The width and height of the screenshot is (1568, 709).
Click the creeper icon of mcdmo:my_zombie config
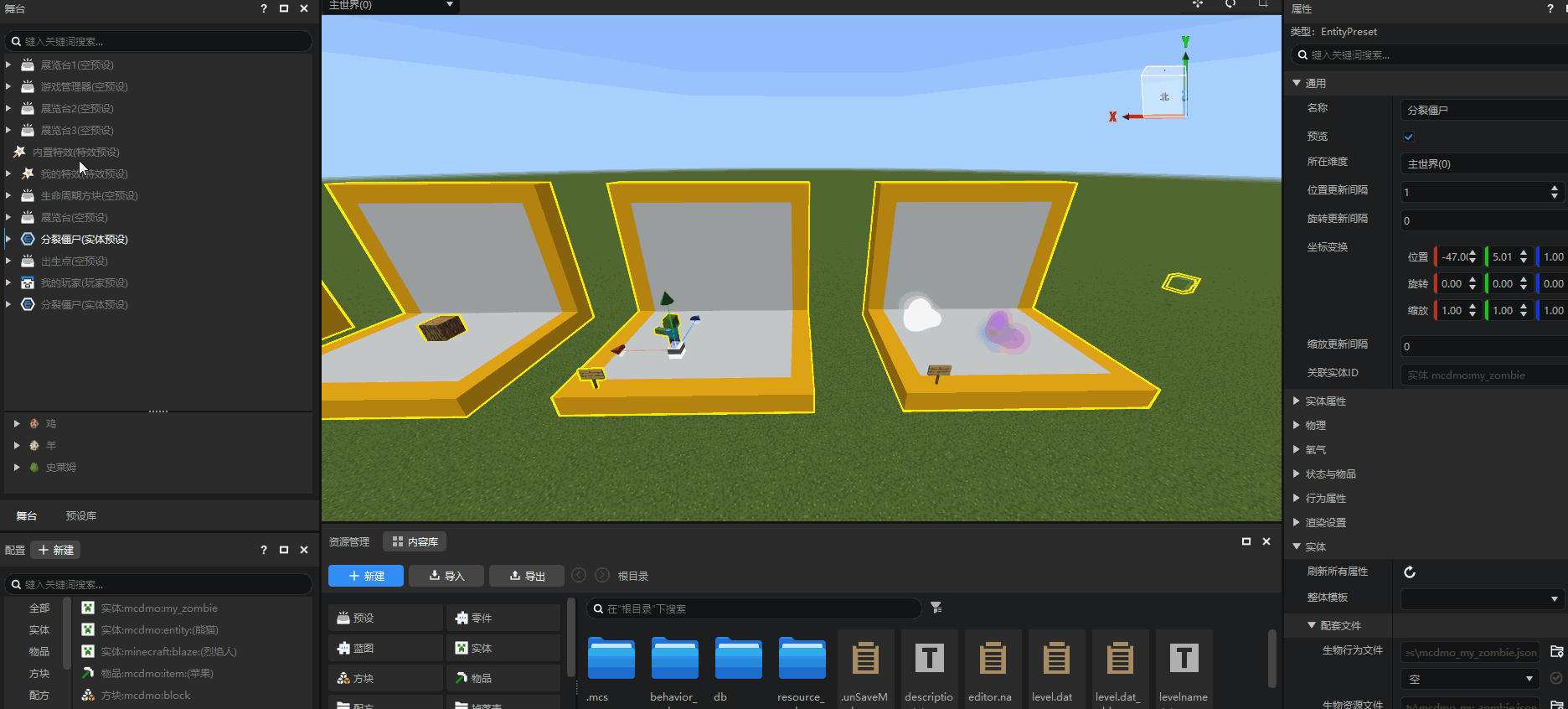[88, 608]
